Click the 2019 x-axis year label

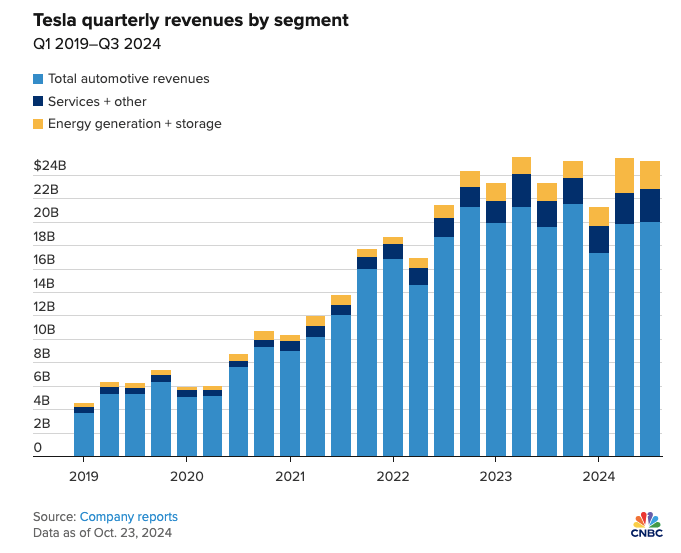tap(84, 477)
